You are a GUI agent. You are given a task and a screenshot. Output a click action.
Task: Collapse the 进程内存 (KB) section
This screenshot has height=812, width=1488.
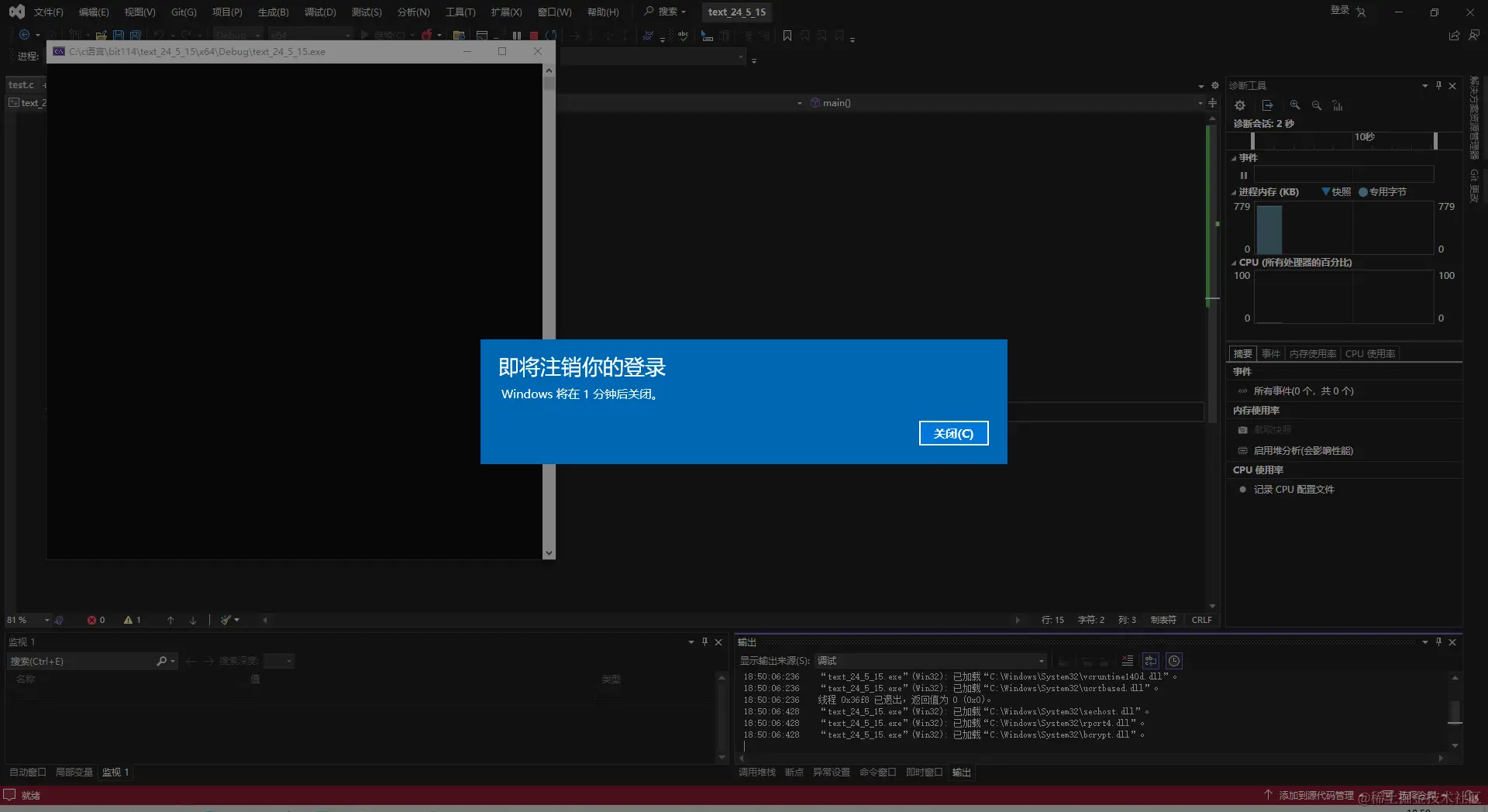pyautogui.click(x=1234, y=192)
